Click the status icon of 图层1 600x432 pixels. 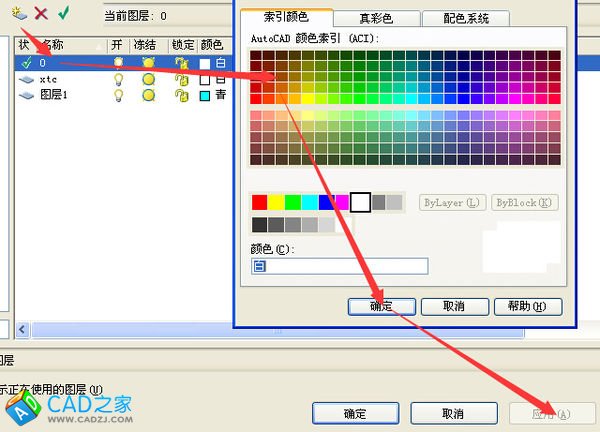26,95
